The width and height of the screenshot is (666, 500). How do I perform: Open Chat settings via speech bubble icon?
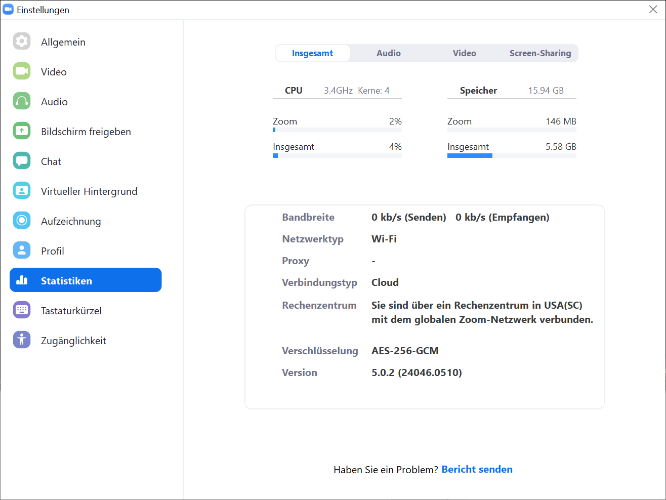pos(22,161)
